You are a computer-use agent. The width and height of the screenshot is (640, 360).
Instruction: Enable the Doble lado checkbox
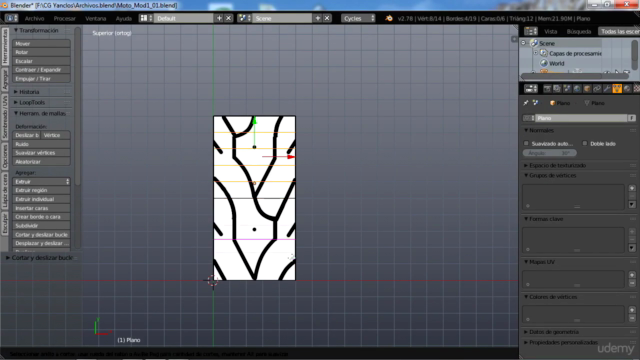(x=585, y=143)
